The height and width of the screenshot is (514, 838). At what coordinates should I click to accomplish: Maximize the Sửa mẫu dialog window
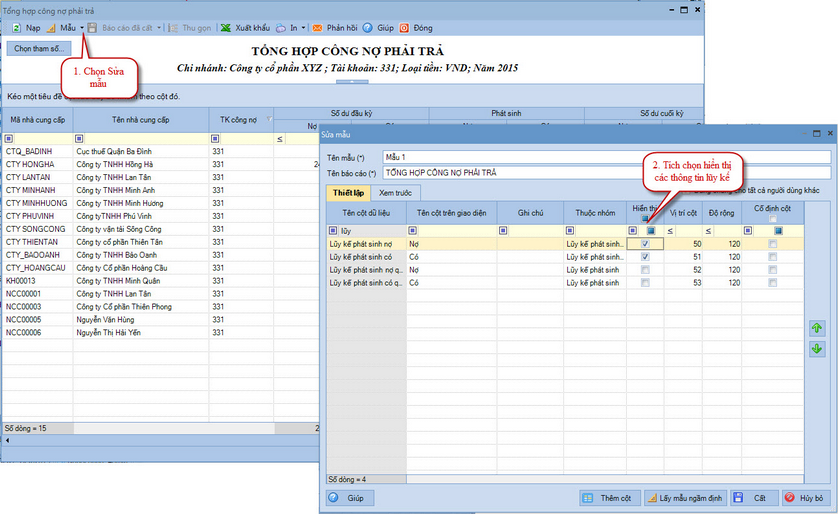[x=817, y=134]
